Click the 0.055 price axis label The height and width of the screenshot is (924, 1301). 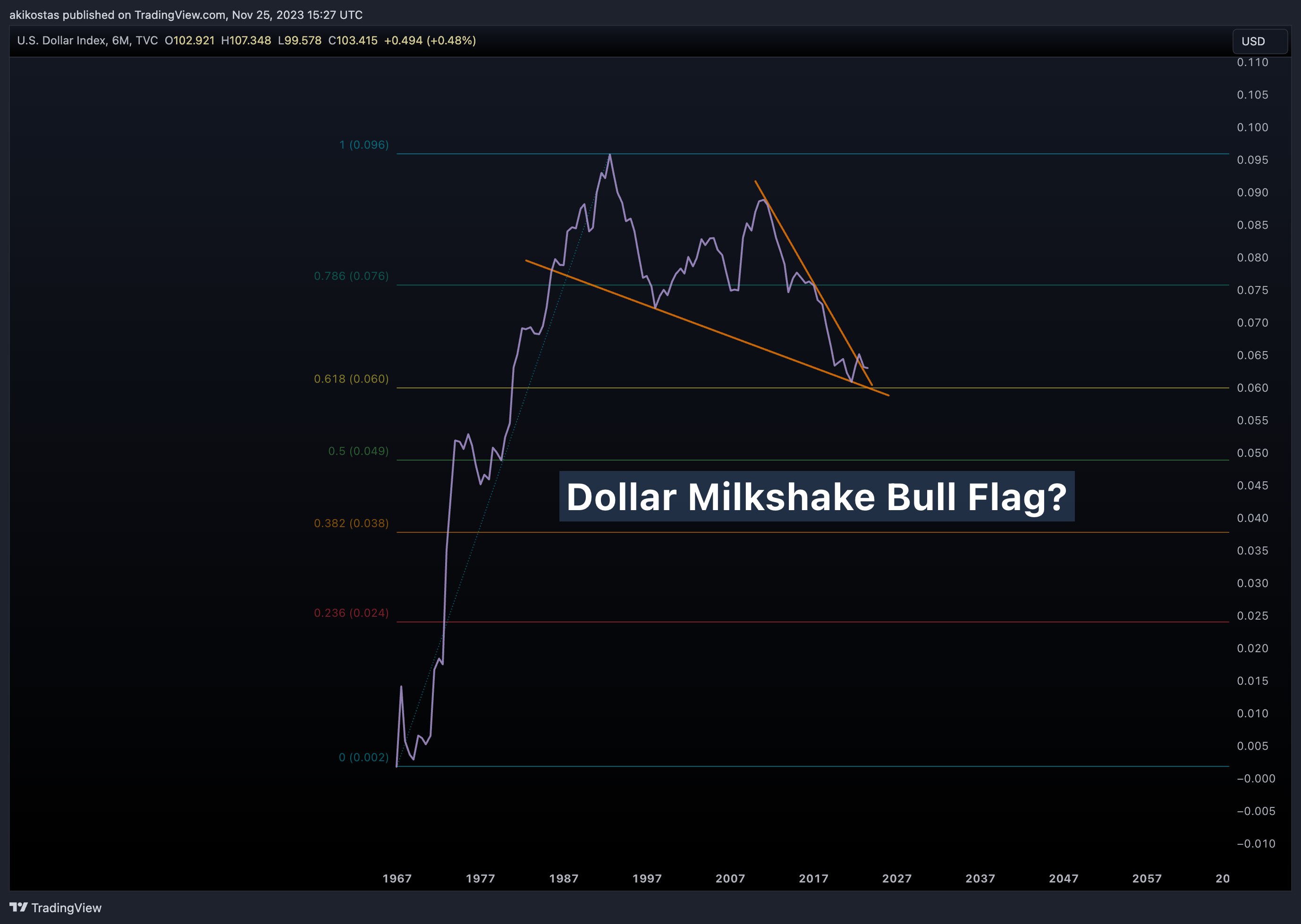pos(1253,420)
